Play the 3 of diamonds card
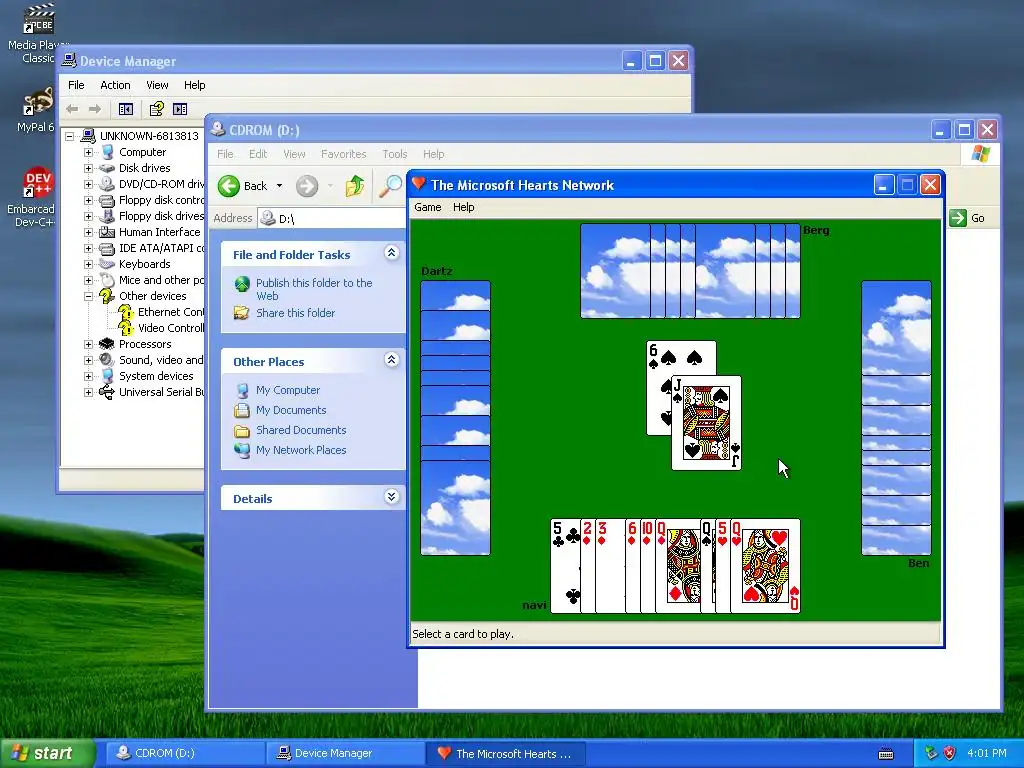The image size is (1024, 768). coord(610,566)
